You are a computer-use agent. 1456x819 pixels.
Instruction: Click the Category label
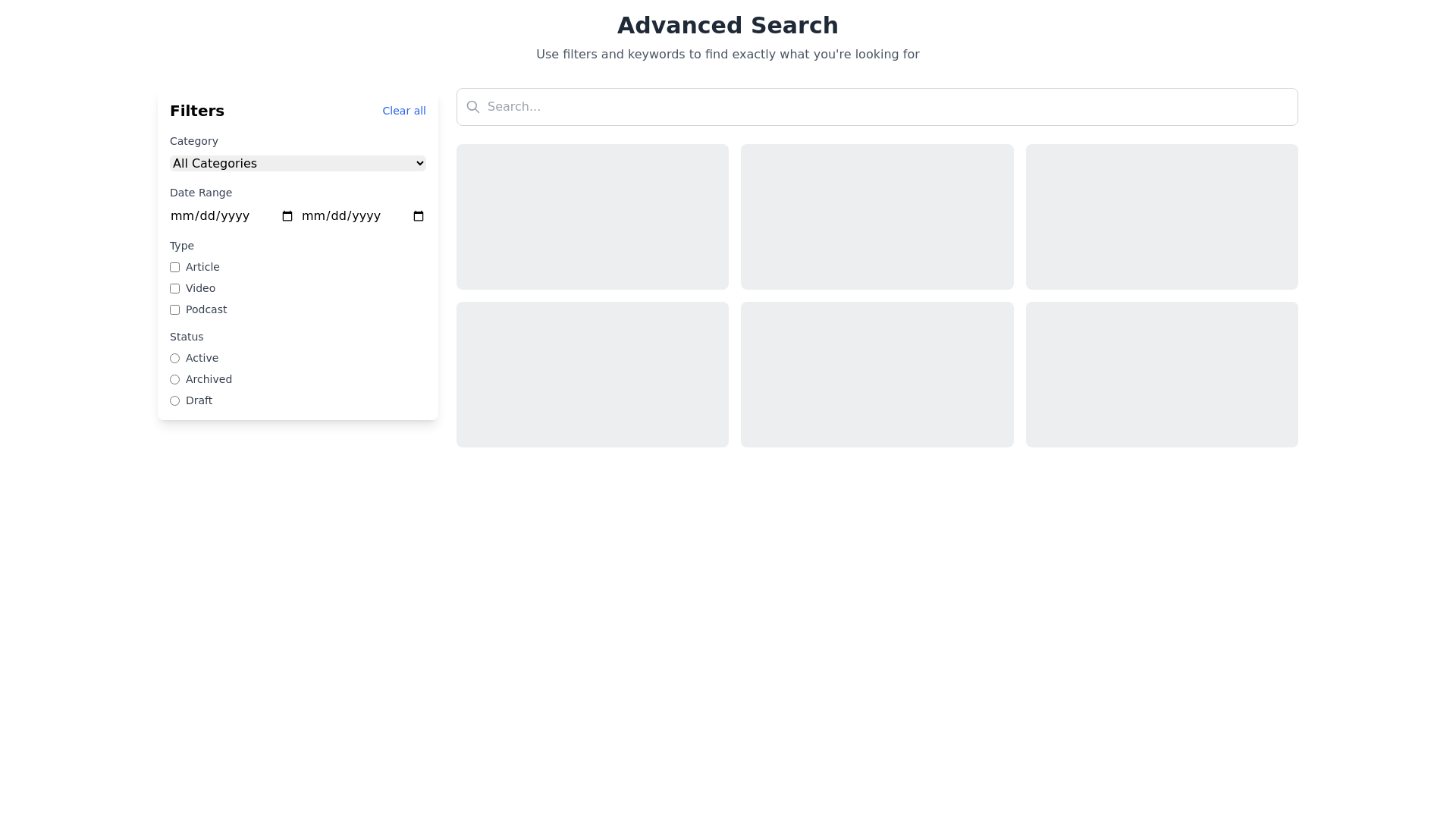[194, 141]
